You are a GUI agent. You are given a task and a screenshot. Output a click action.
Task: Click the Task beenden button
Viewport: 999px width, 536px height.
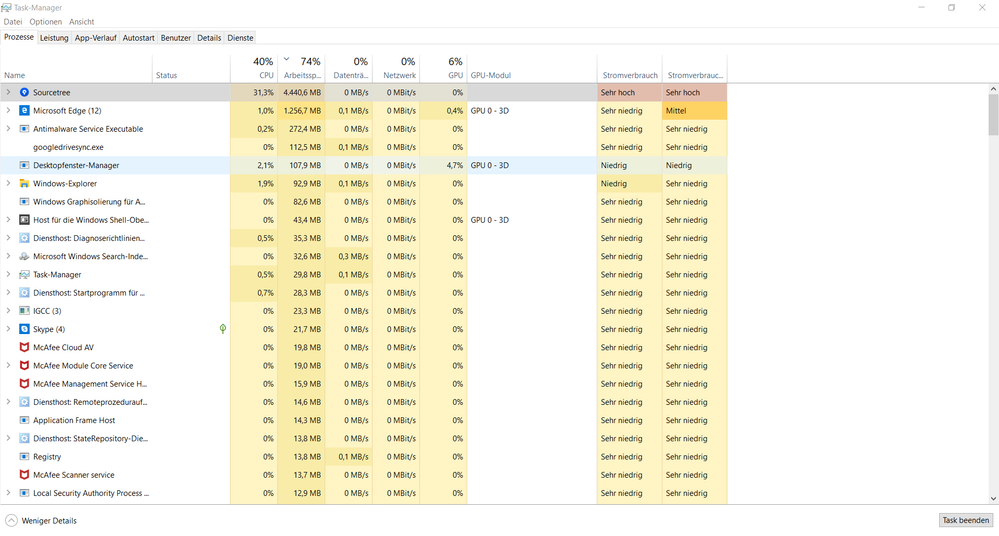(x=966, y=520)
